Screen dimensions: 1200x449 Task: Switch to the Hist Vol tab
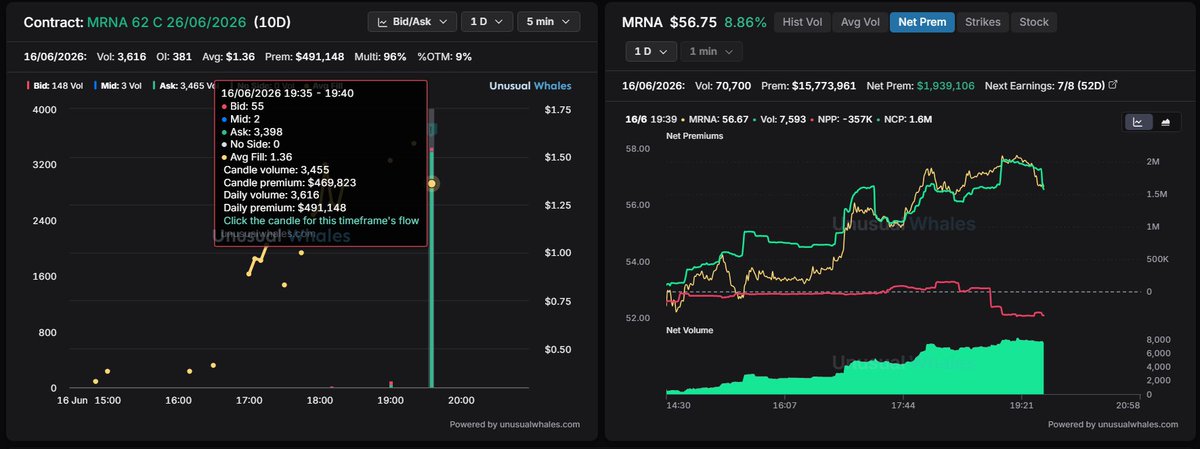(802, 22)
